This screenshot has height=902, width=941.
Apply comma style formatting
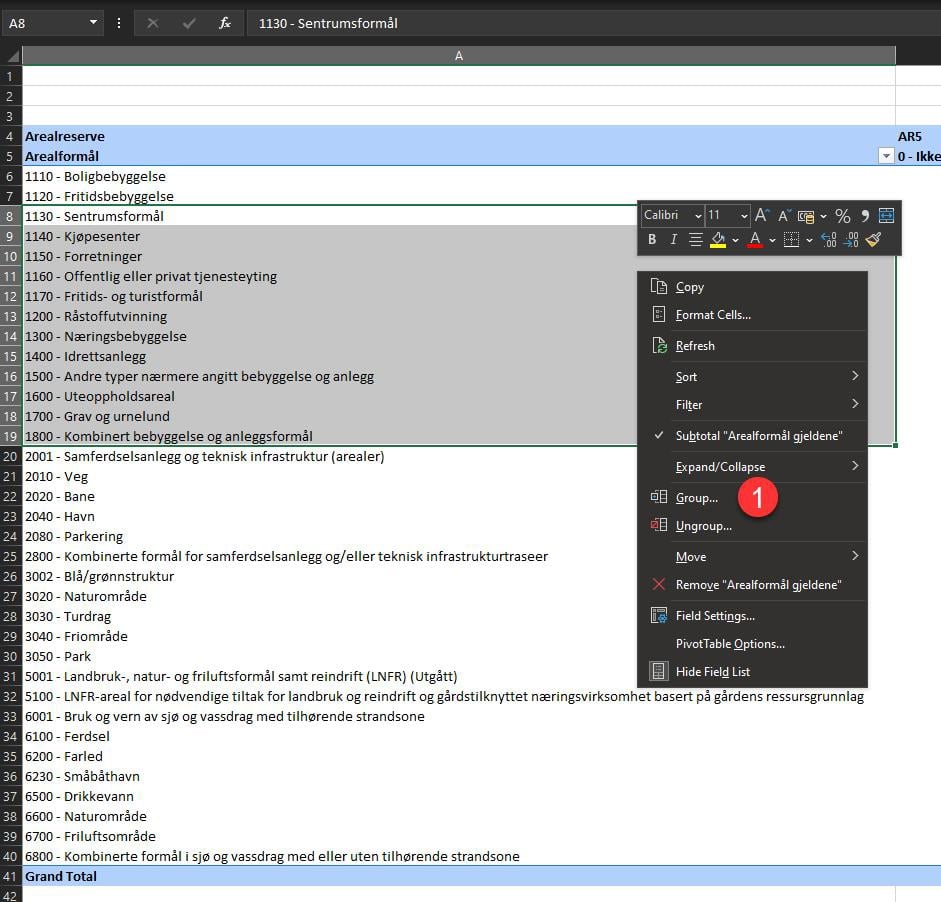(x=865, y=216)
